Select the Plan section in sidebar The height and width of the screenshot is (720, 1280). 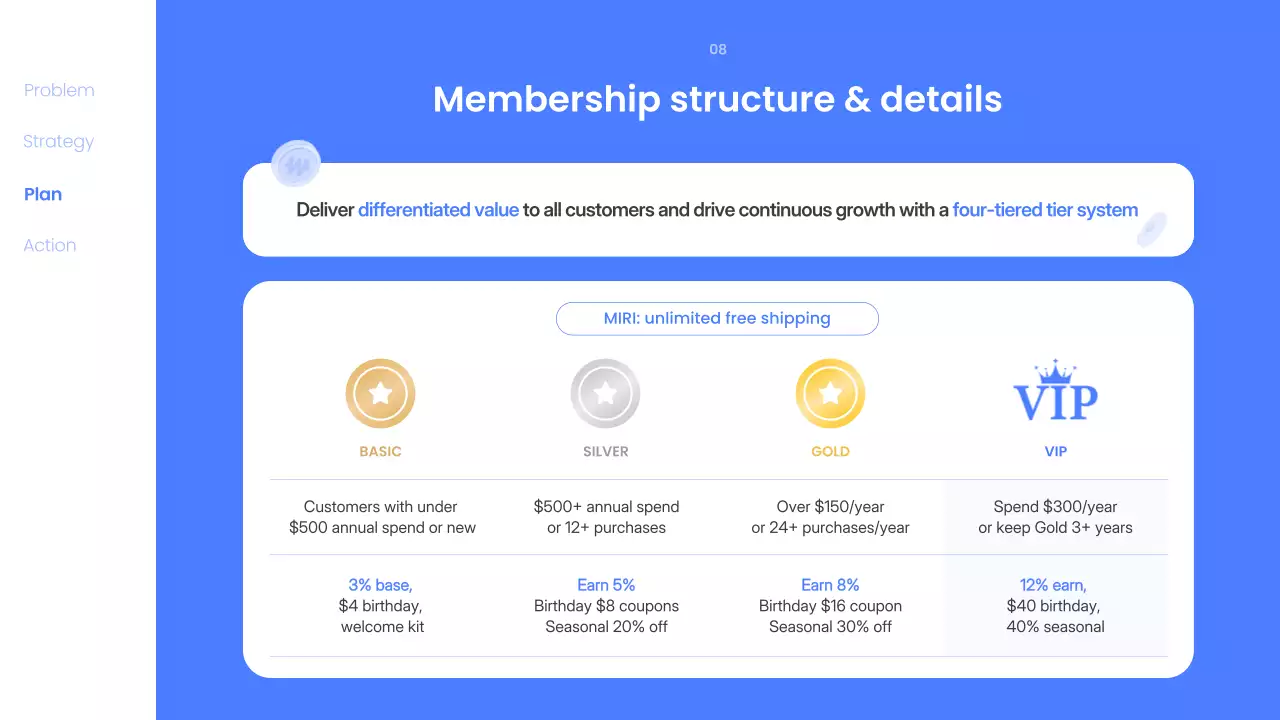point(43,194)
